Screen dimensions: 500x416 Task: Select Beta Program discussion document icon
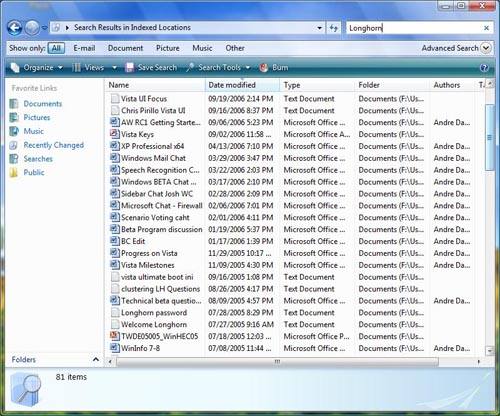click(115, 229)
